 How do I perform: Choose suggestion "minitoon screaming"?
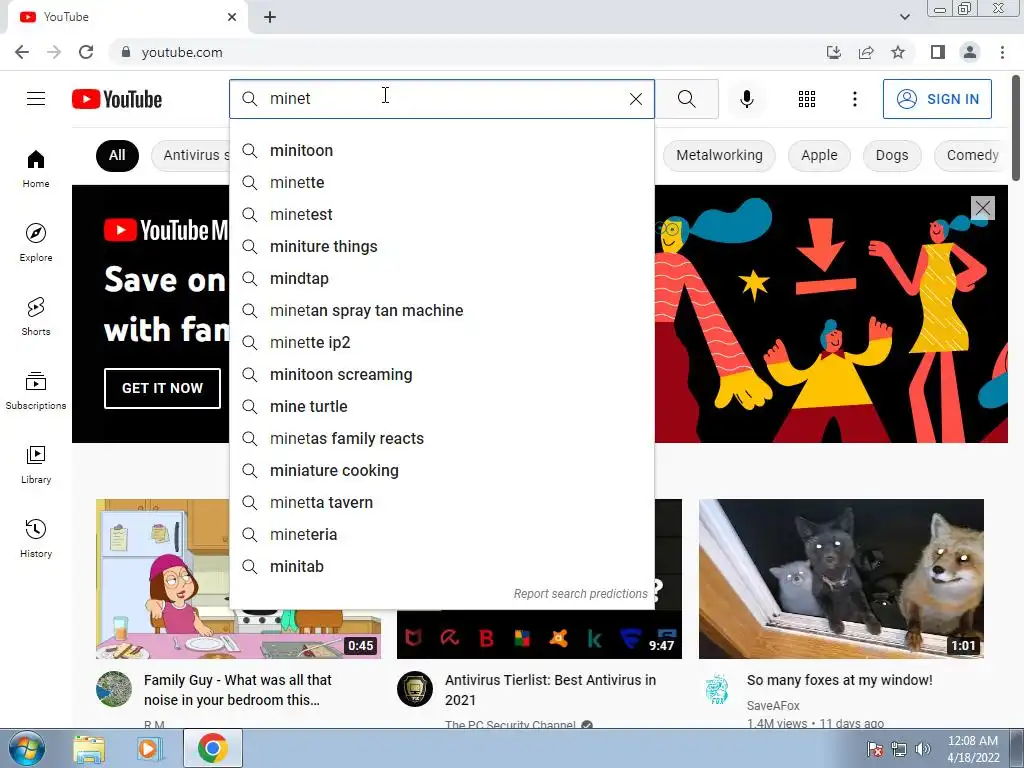[441, 374]
